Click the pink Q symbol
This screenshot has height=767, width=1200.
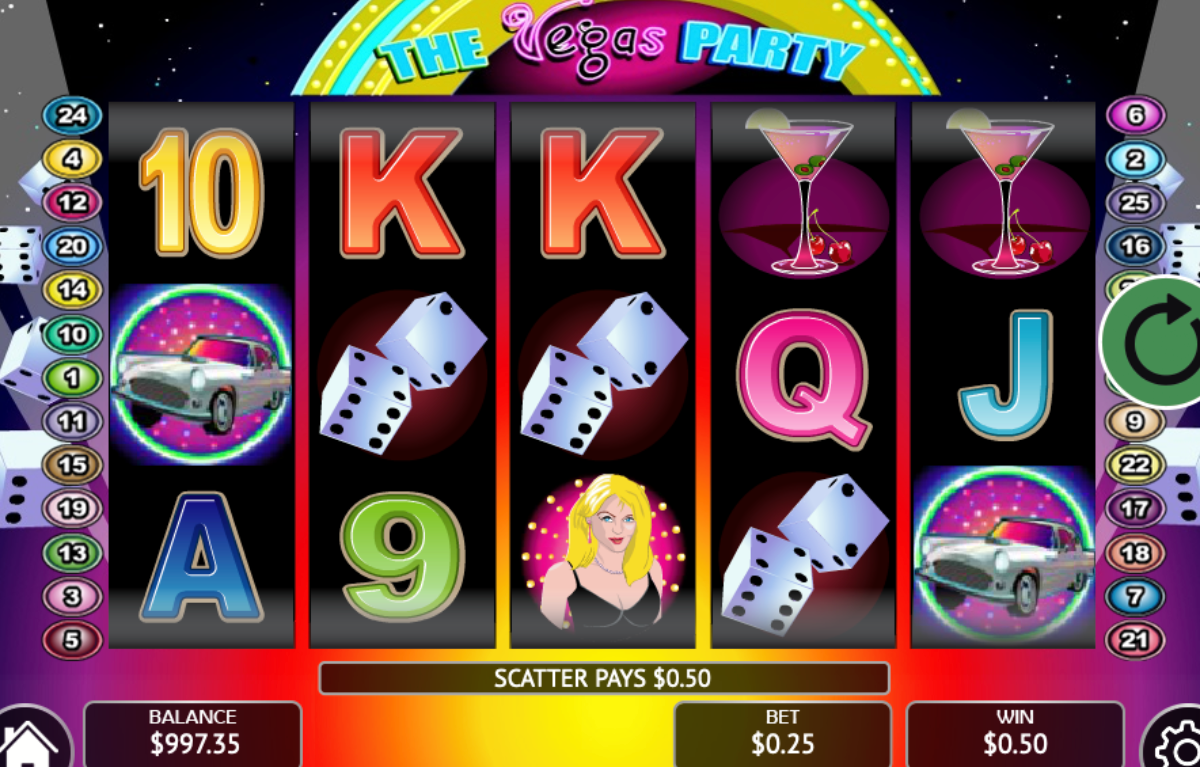point(803,376)
